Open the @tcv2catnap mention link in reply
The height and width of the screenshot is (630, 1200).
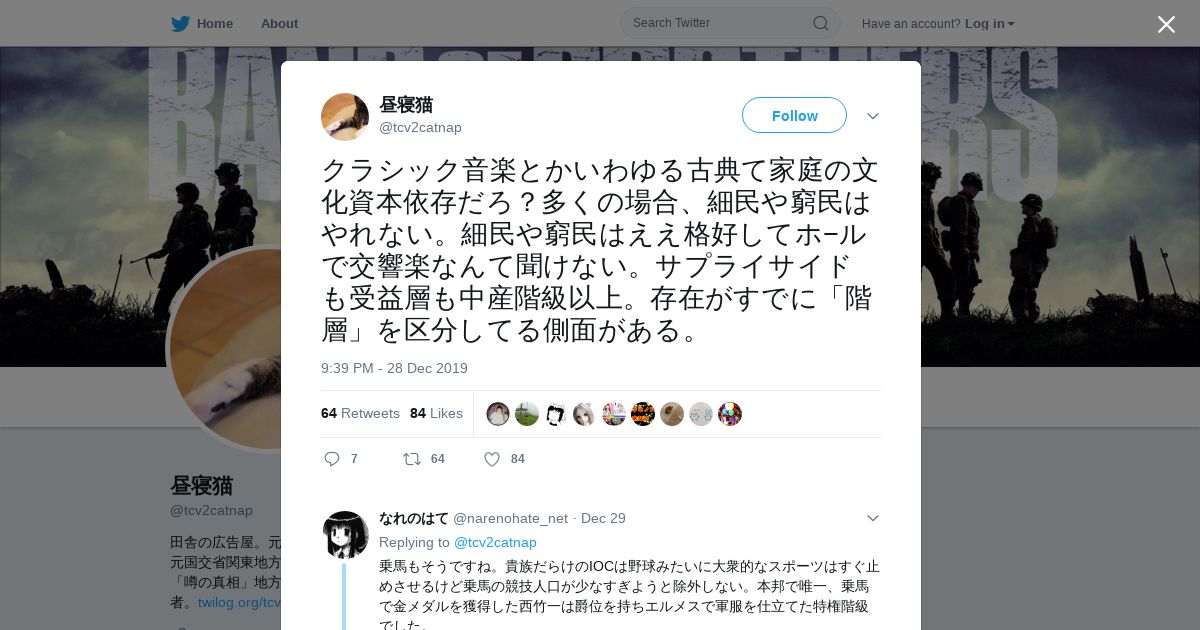tap(495, 542)
